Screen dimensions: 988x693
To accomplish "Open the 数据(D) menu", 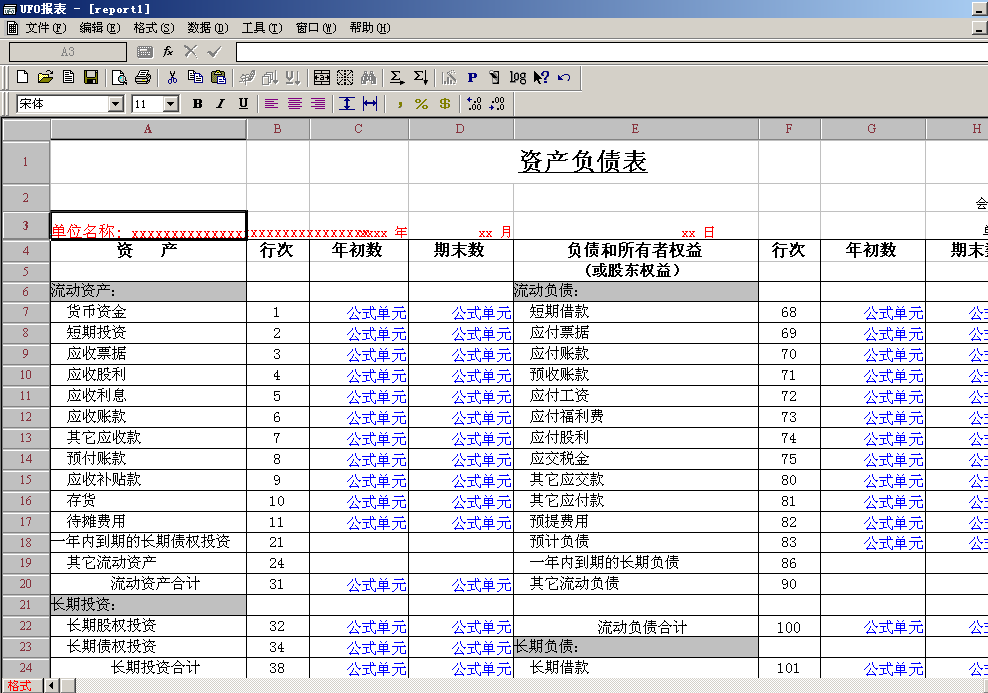I will pyautogui.click(x=208, y=28).
